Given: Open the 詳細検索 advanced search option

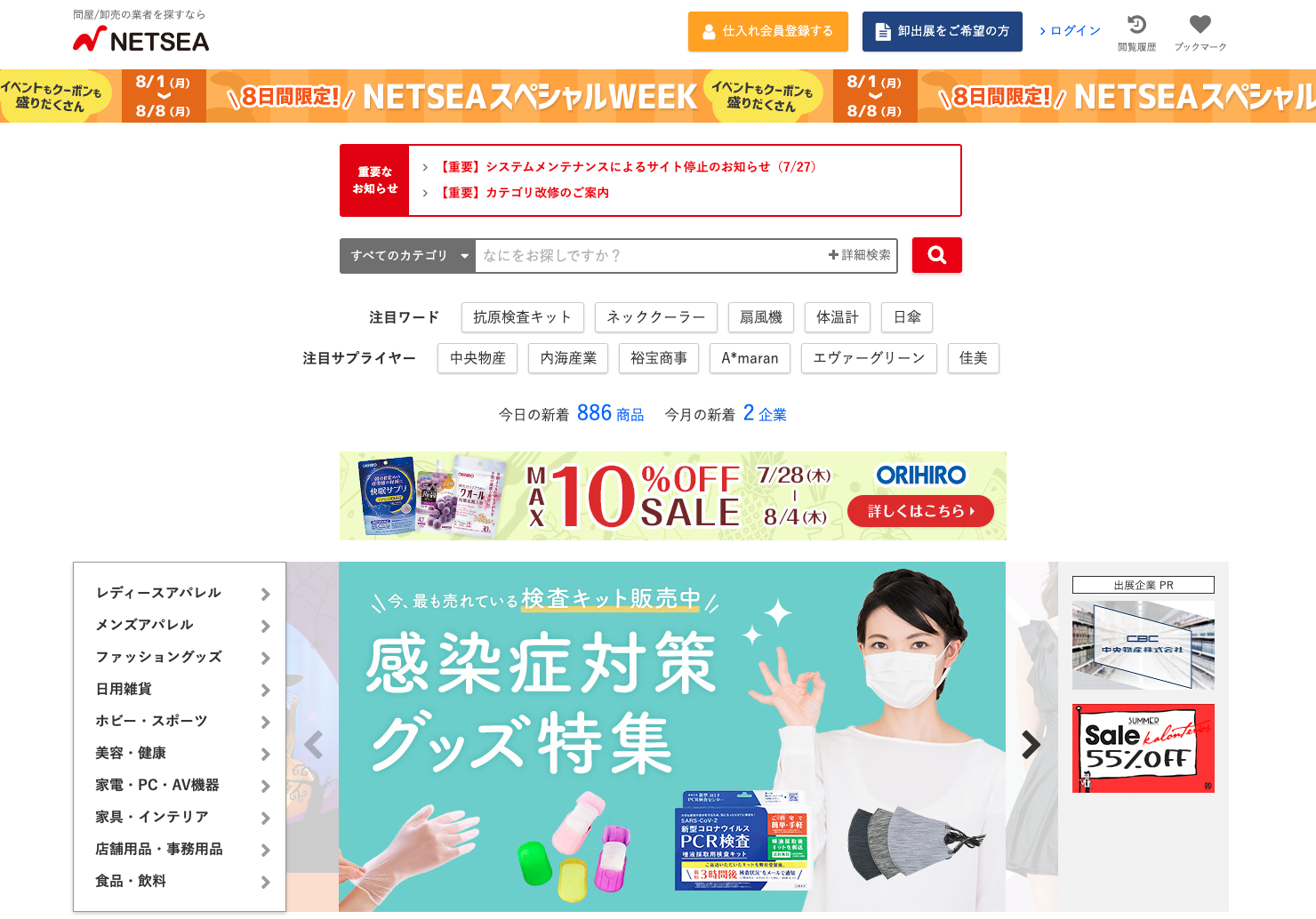Looking at the screenshot, I should (860, 255).
